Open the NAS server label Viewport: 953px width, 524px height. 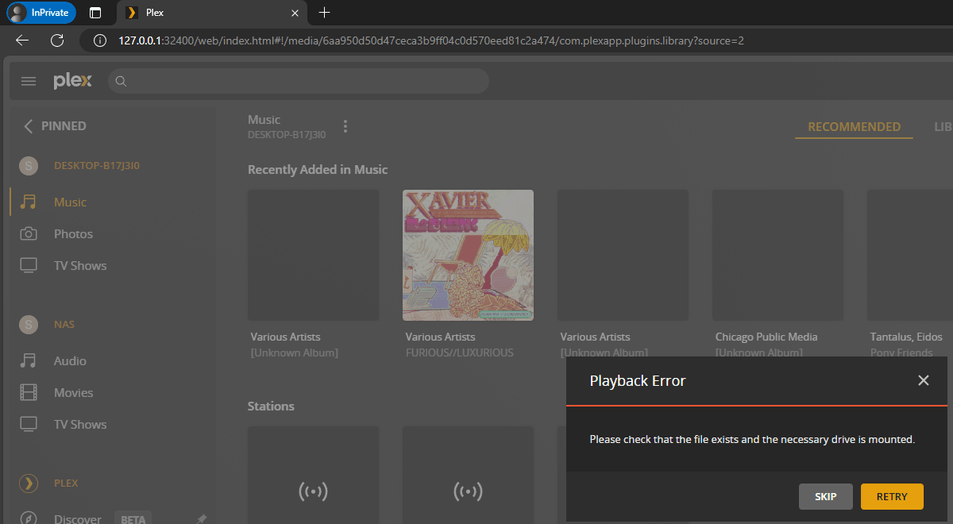[64, 325]
